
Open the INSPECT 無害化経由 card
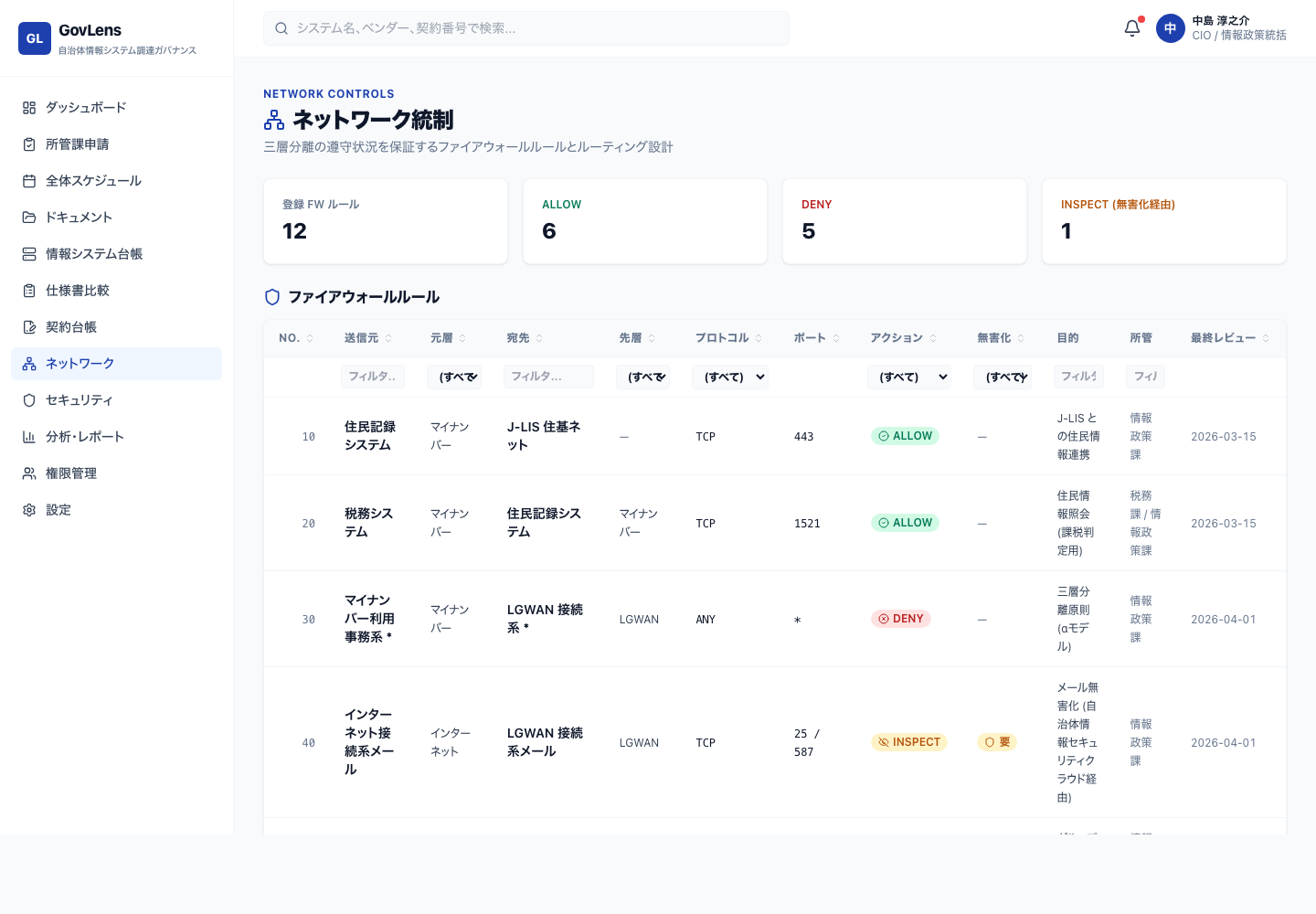click(x=1164, y=220)
